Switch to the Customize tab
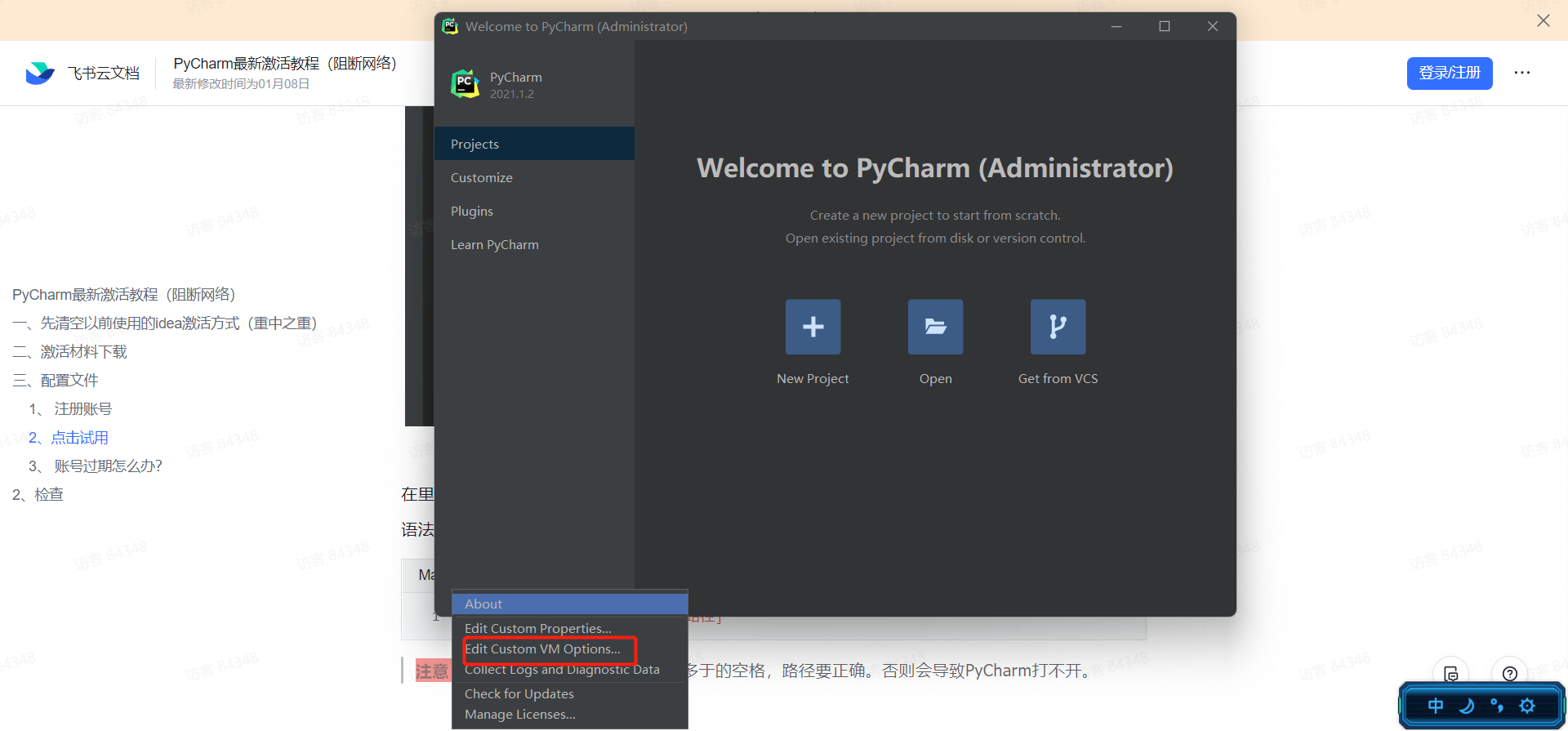The image size is (1568, 731). point(534,177)
